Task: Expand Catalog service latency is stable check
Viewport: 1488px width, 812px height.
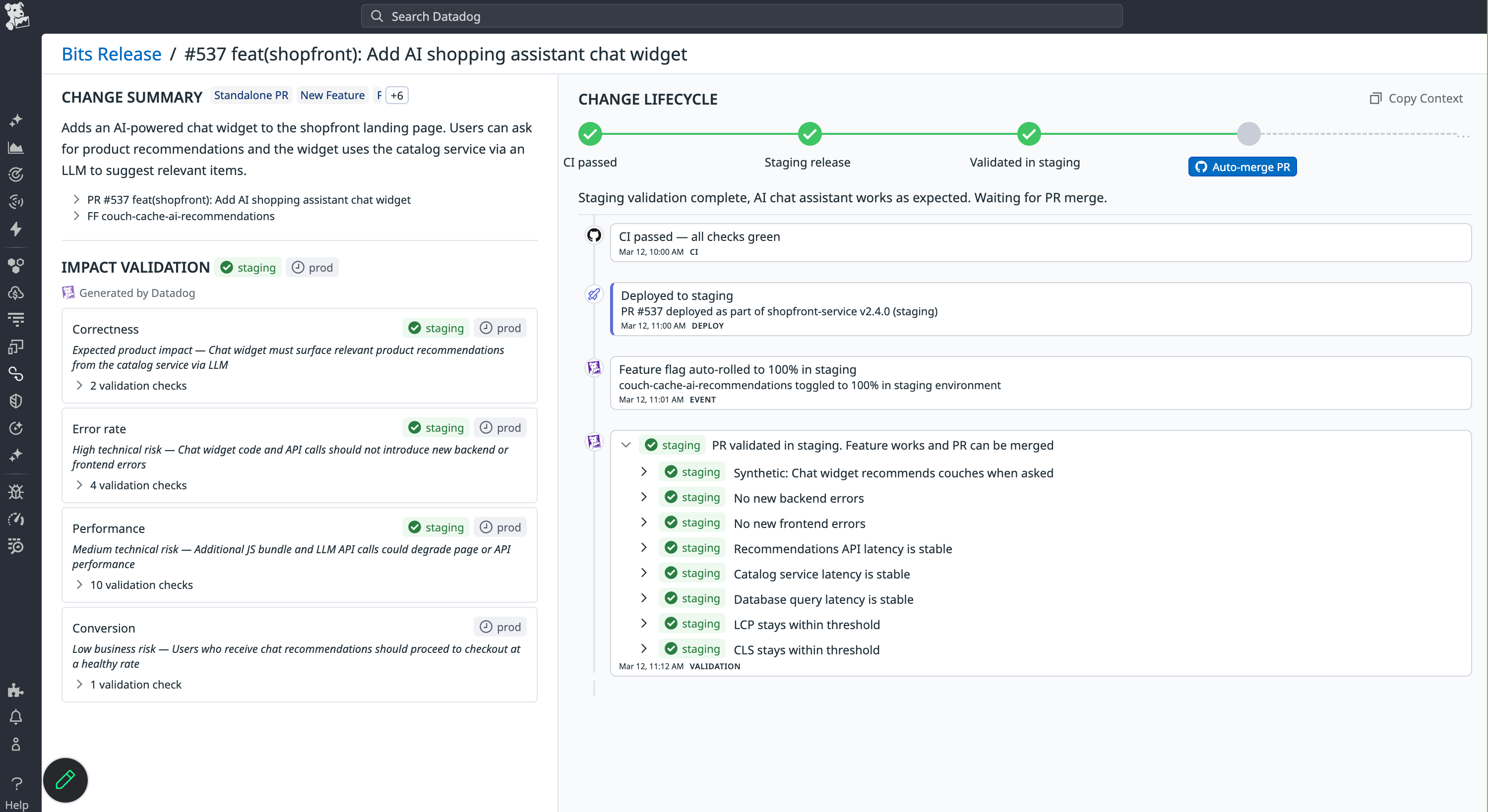Action: 644,573
